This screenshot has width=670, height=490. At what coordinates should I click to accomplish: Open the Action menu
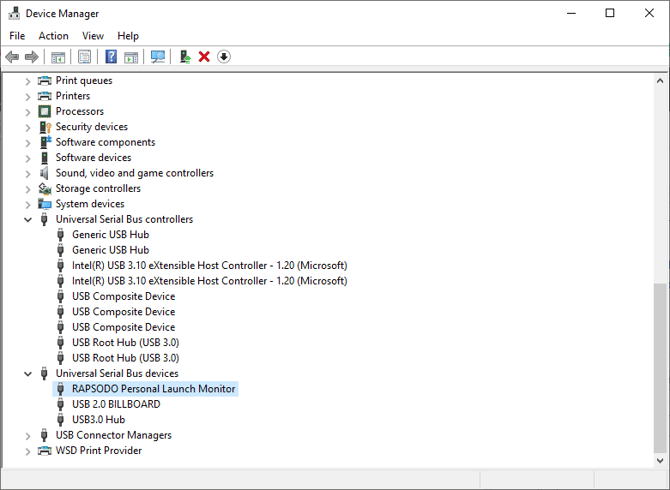53,36
